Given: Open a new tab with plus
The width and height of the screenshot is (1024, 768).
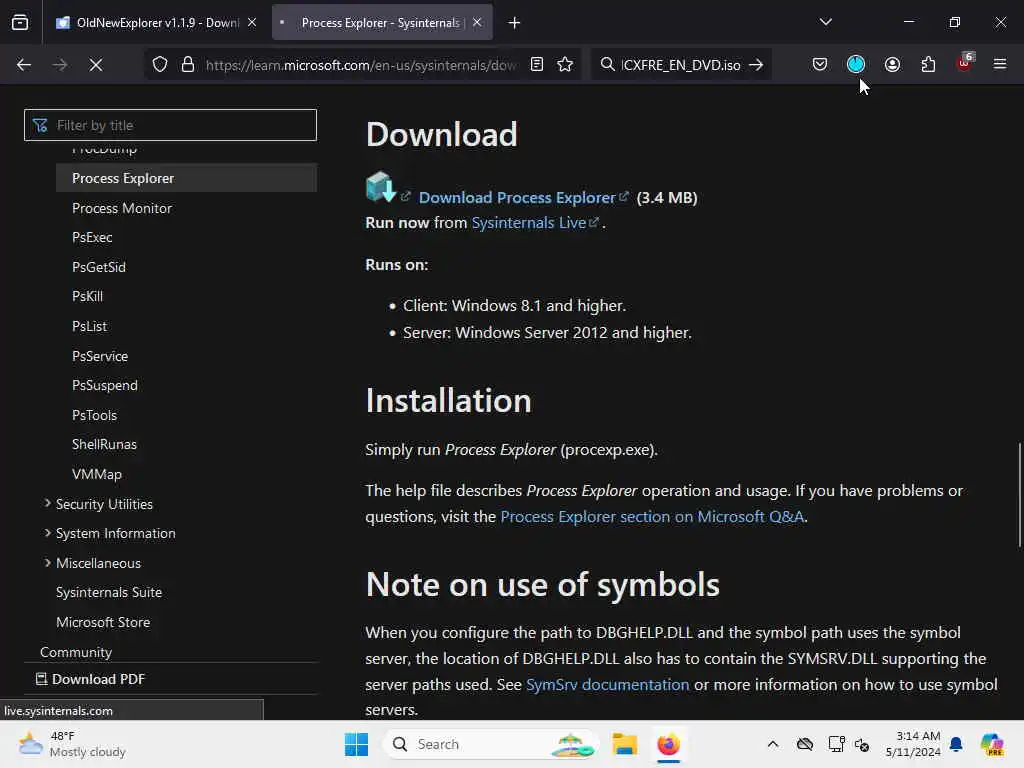Looking at the screenshot, I should pyautogui.click(x=515, y=23).
